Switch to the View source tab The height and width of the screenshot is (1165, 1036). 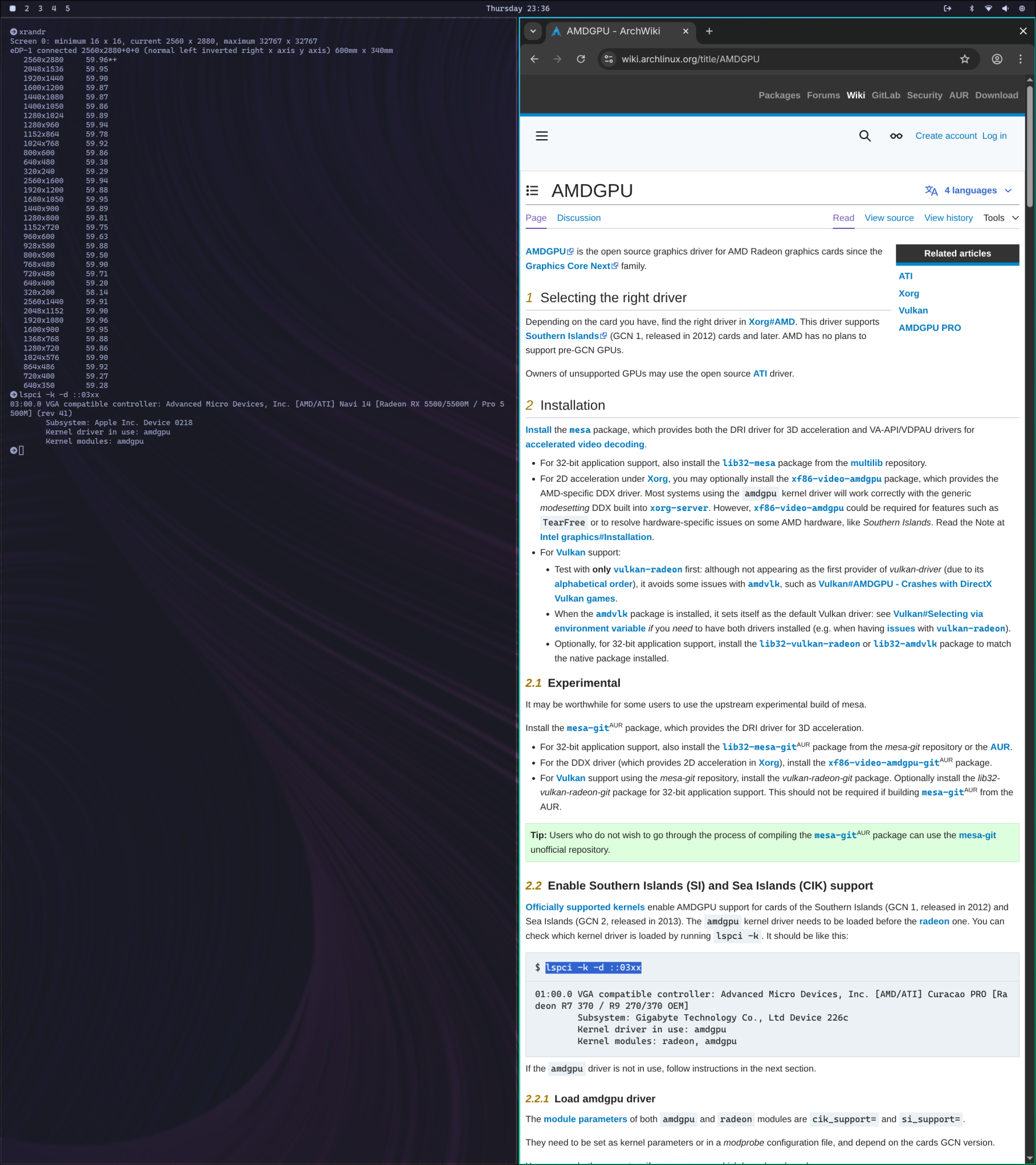click(889, 218)
